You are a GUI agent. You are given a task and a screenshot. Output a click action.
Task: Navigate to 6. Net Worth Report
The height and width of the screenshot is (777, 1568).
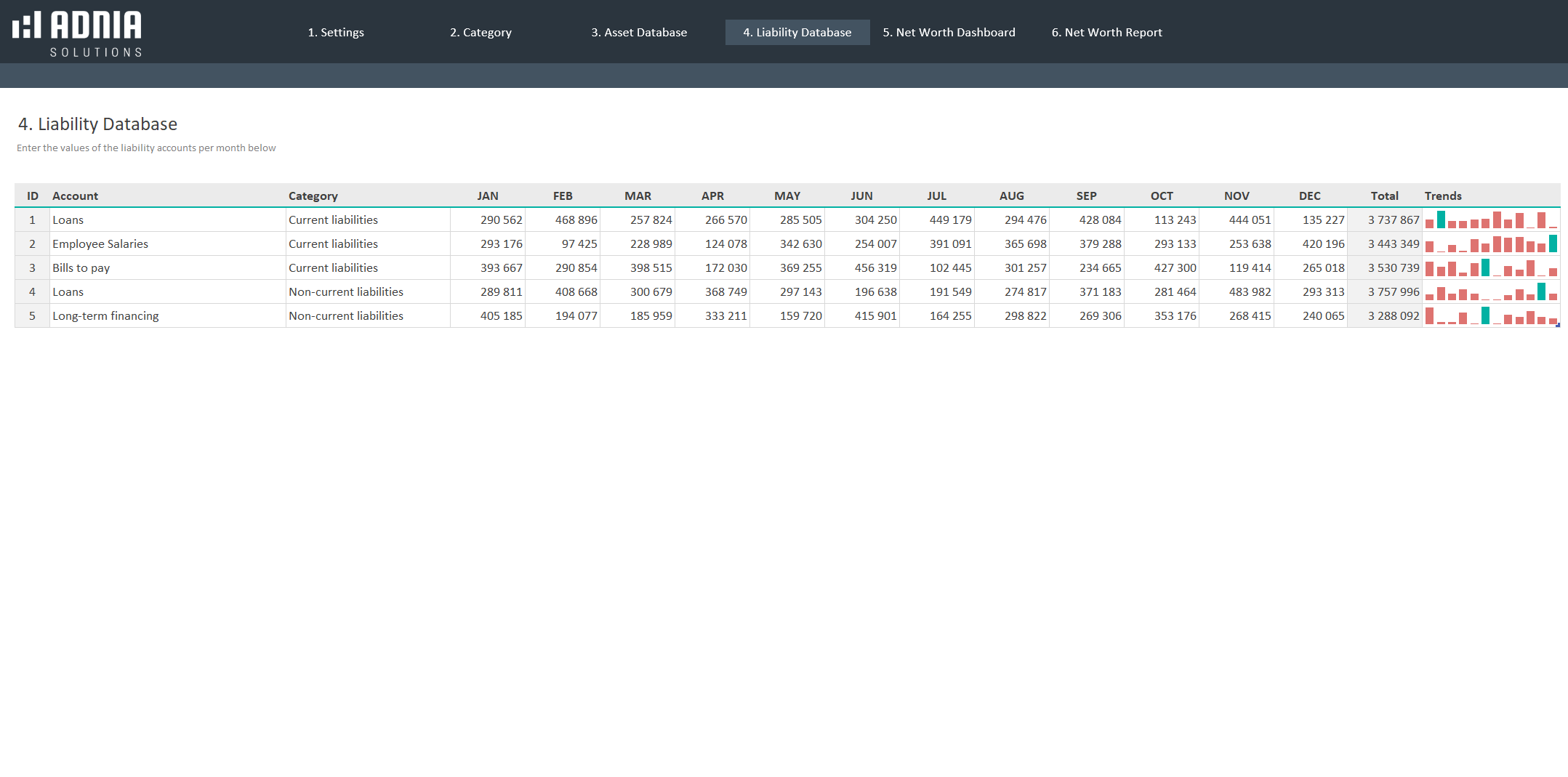tap(1106, 33)
